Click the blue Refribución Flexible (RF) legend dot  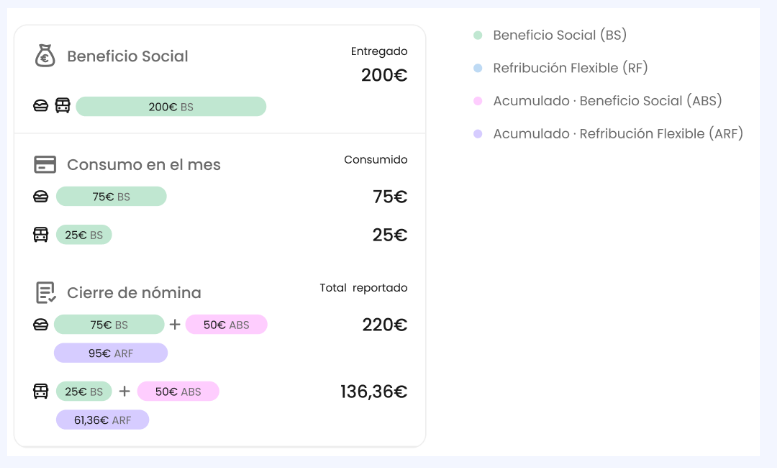pyautogui.click(x=478, y=68)
